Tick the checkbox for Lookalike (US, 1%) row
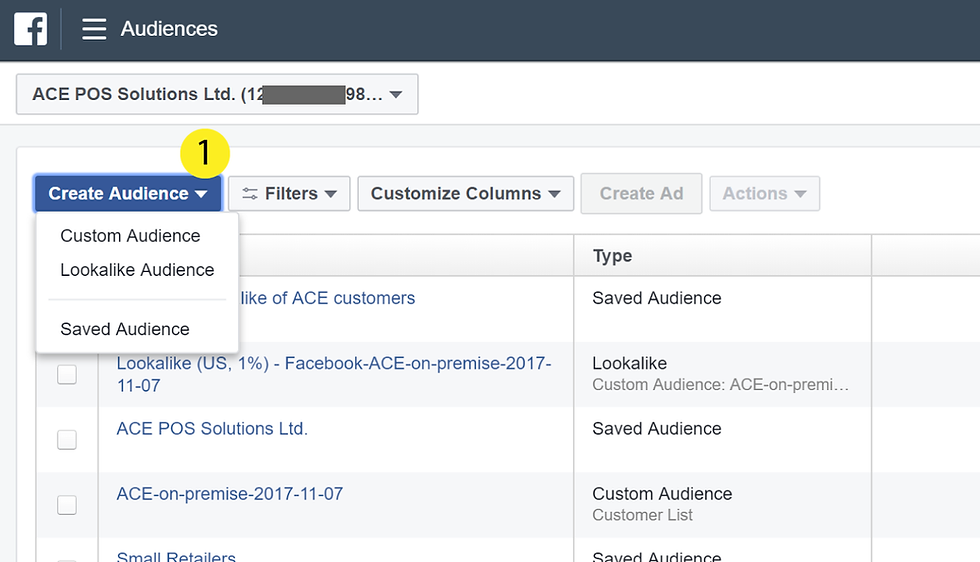The height and width of the screenshot is (562, 980). tap(67, 374)
